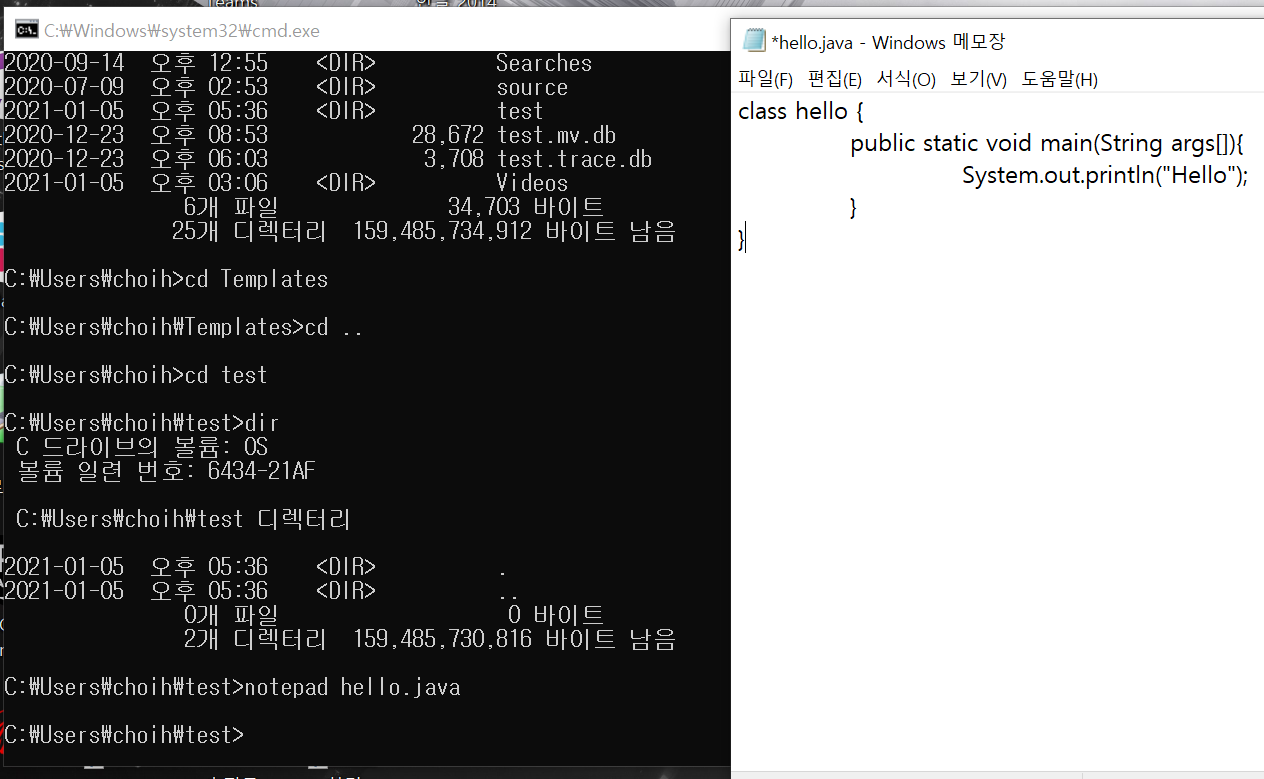Click the 'cd test' command line in cmd

136,375
